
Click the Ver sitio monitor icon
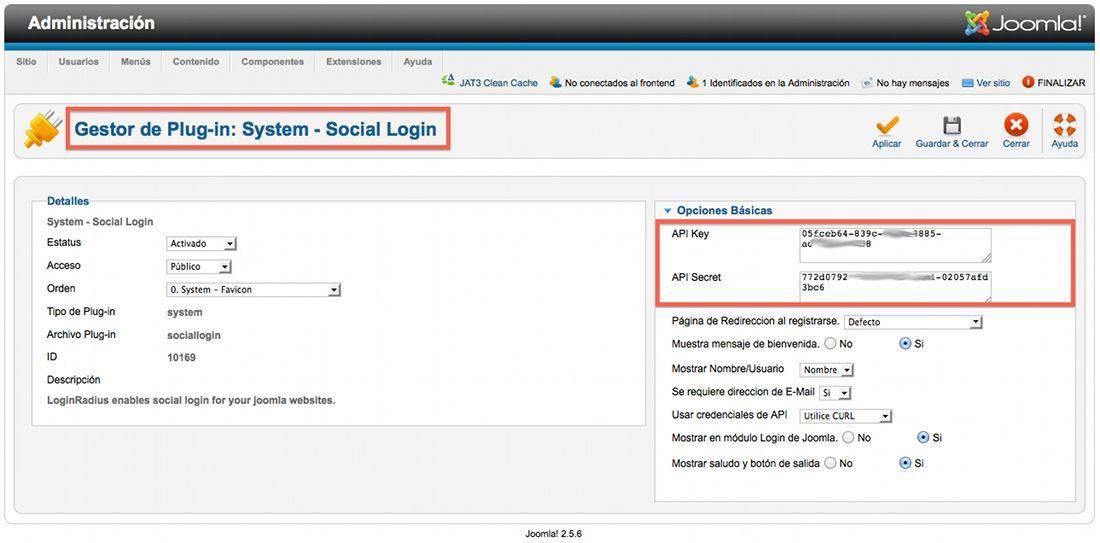tap(967, 83)
